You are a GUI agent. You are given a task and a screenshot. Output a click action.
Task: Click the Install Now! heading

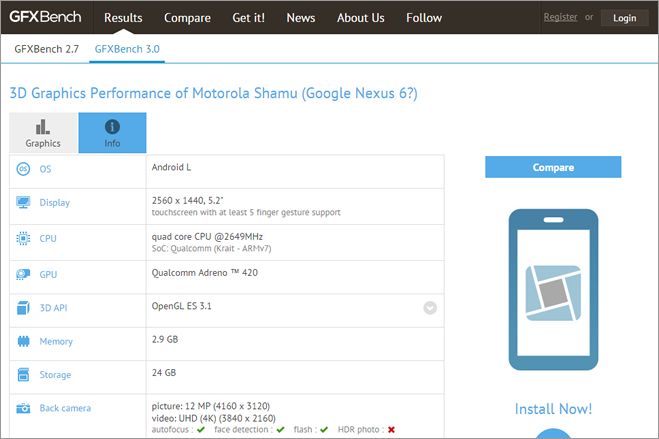pyautogui.click(x=553, y=409)
